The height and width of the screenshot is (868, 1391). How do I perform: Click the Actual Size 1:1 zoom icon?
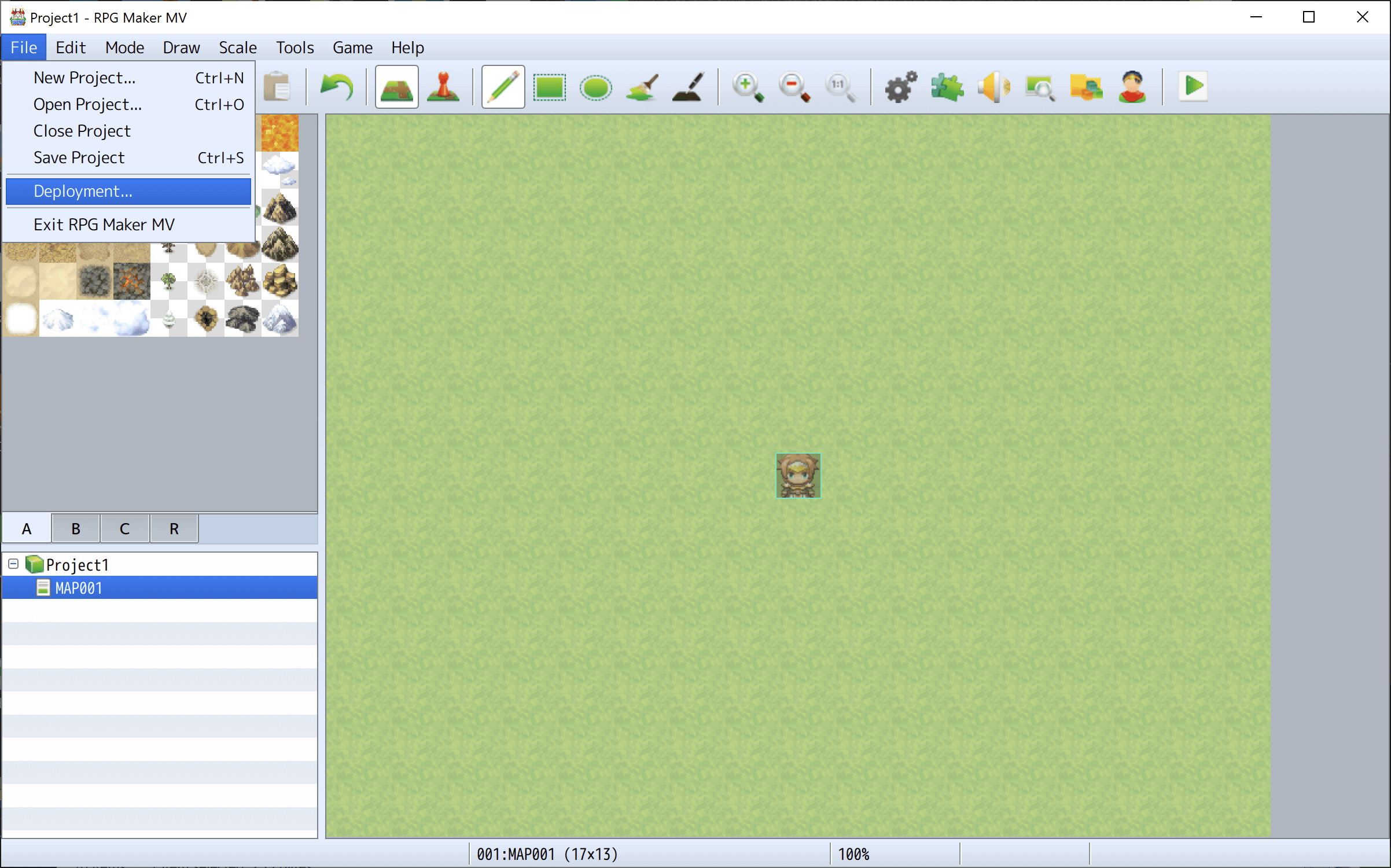click(841, 87)
